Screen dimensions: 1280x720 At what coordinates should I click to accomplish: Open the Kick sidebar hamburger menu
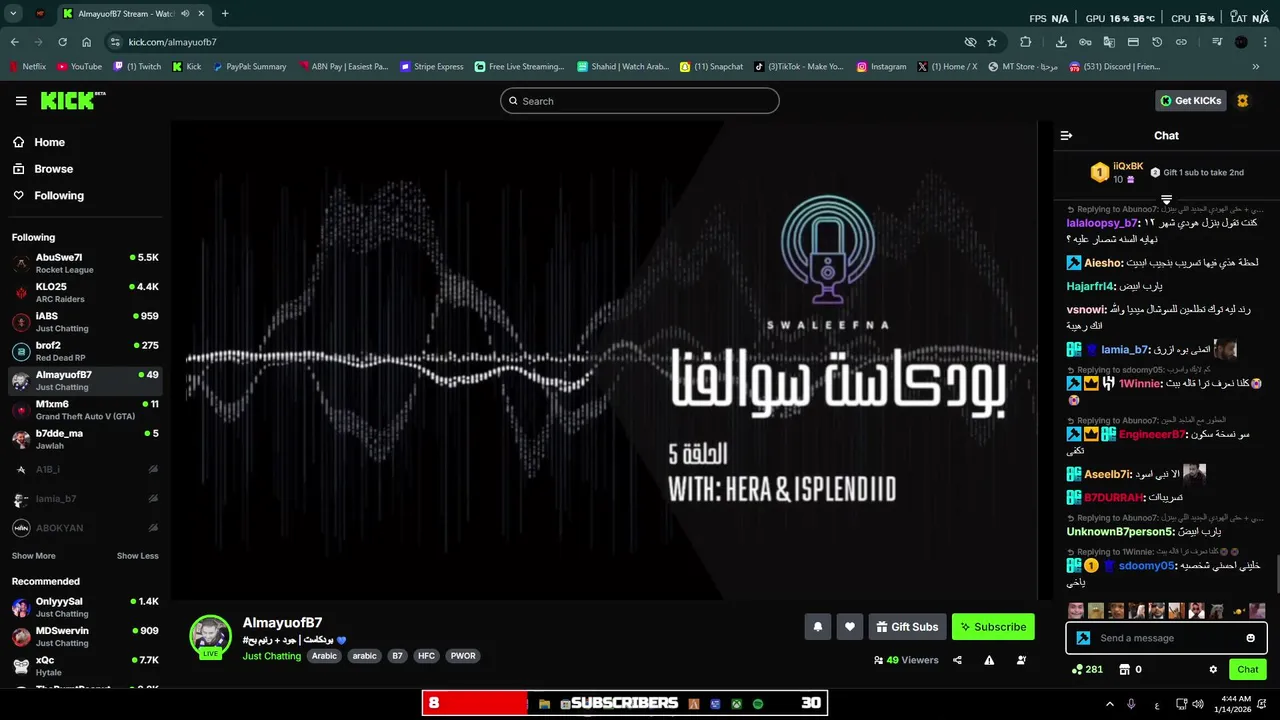(21, 101)
